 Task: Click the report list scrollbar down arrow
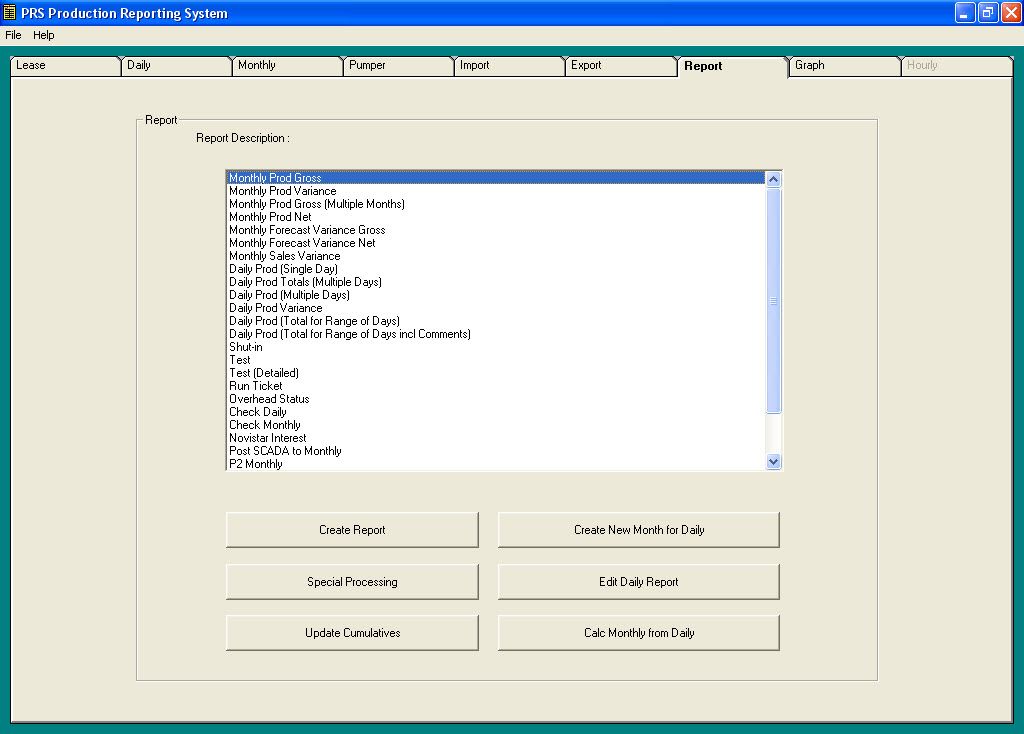(773, 461)
